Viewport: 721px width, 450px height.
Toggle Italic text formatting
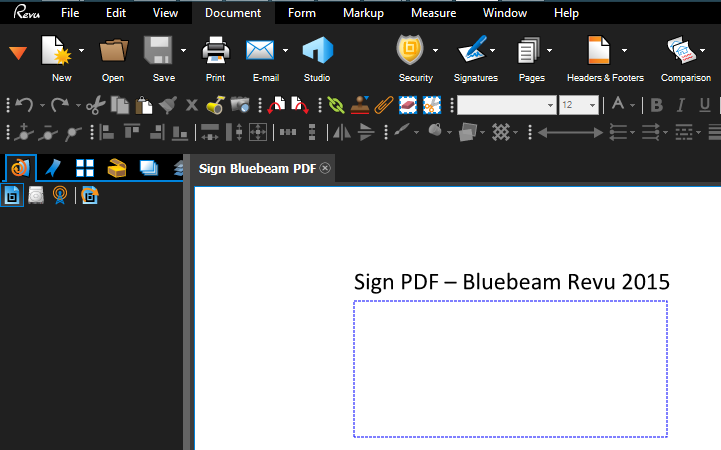681,106
